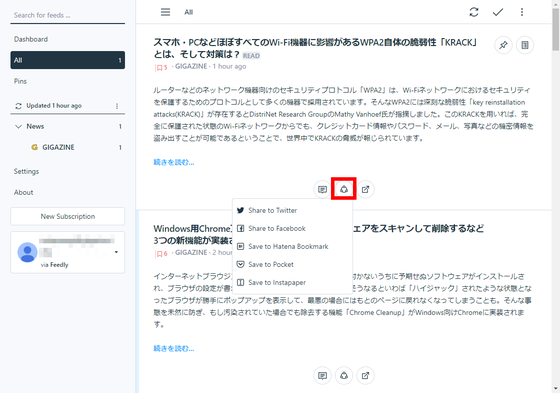This screenshot has width=560, height=393.
Task: Select Save to Pocket
Action: point(292,264)
